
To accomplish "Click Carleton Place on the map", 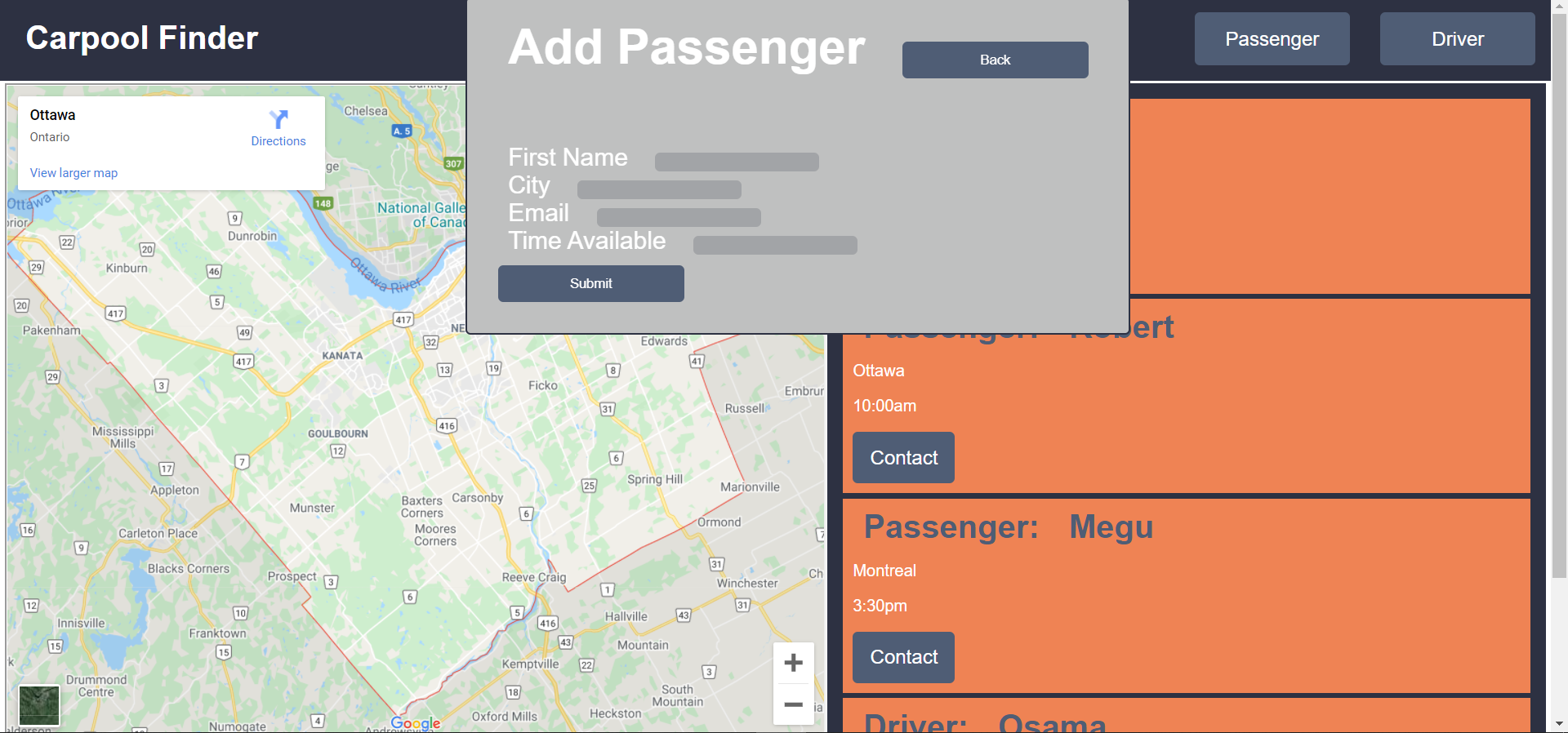I will pyautogui.click(x=158, y=533).
